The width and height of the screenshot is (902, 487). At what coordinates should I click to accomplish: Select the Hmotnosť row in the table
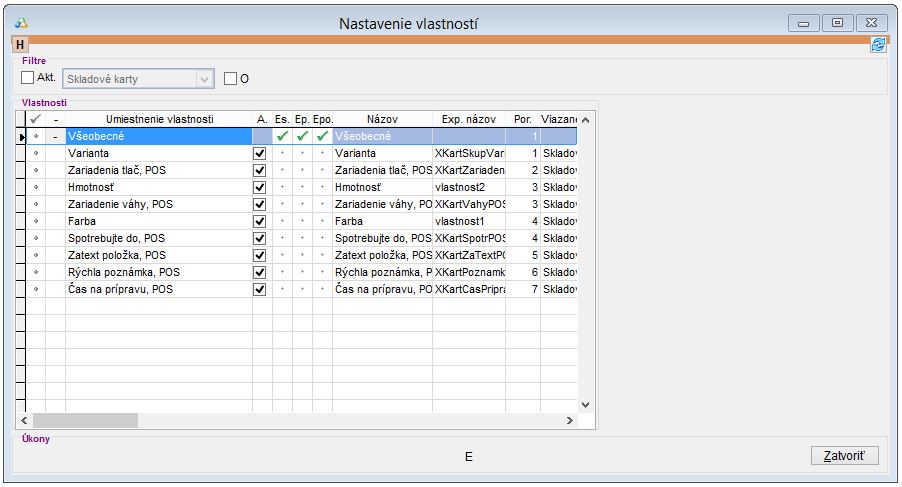tap(158, 188)
